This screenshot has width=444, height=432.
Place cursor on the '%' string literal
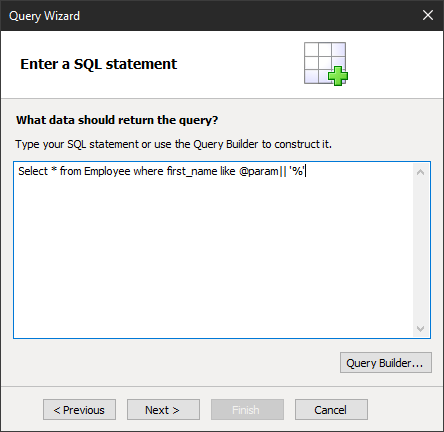tap(297, 171)
